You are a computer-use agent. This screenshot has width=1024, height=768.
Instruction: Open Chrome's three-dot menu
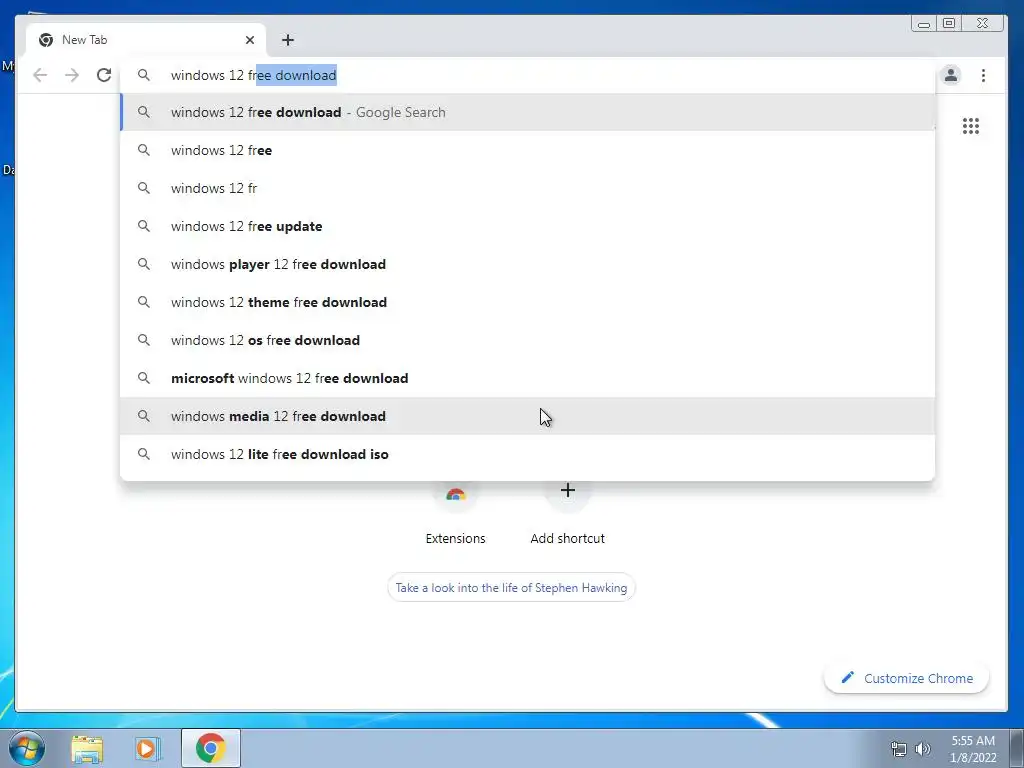pos(984,75)
